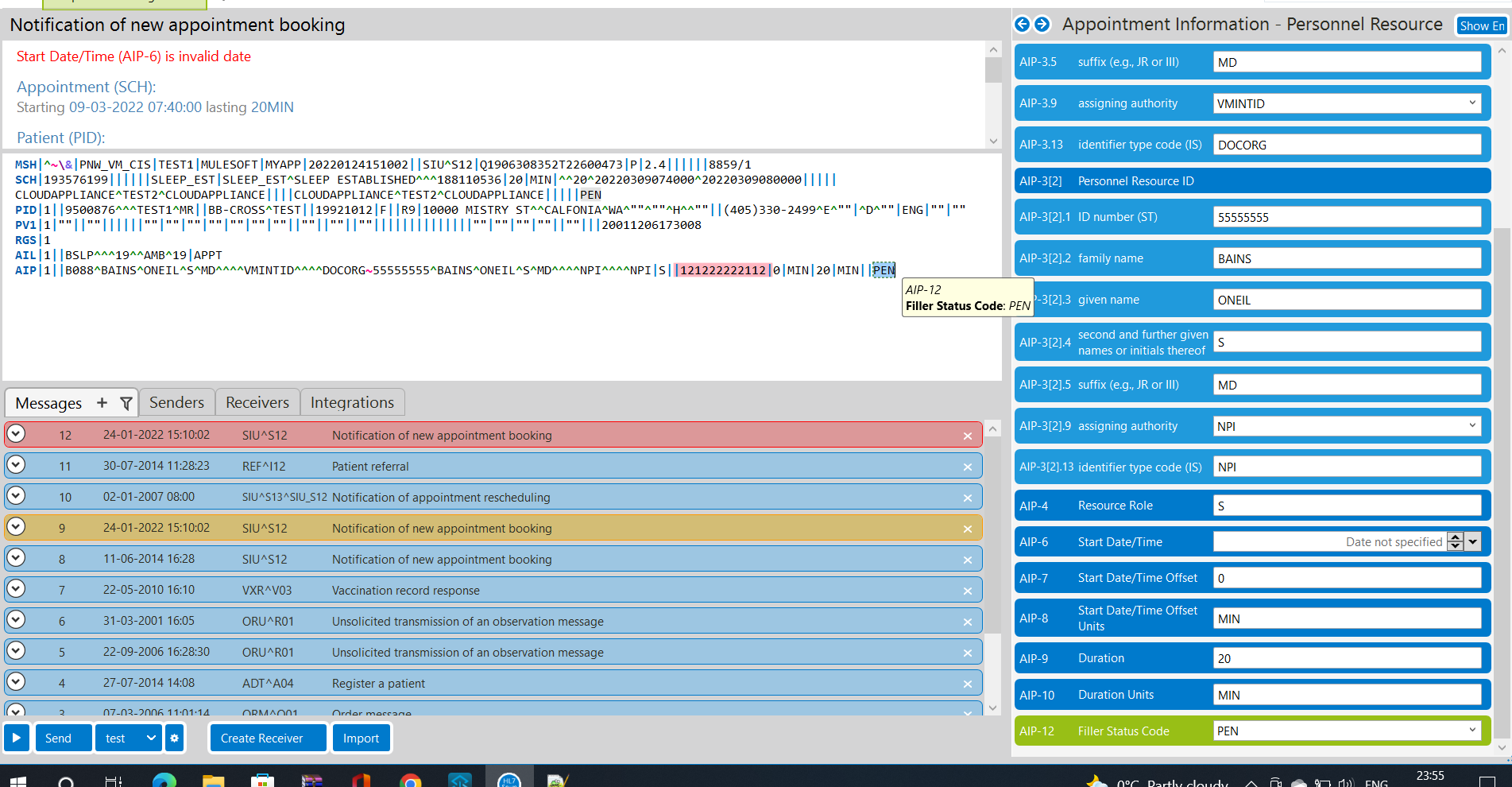Open Windows taskbar search icon
The height and width of the screenshot is (787, 1512).
coord(67,782)
